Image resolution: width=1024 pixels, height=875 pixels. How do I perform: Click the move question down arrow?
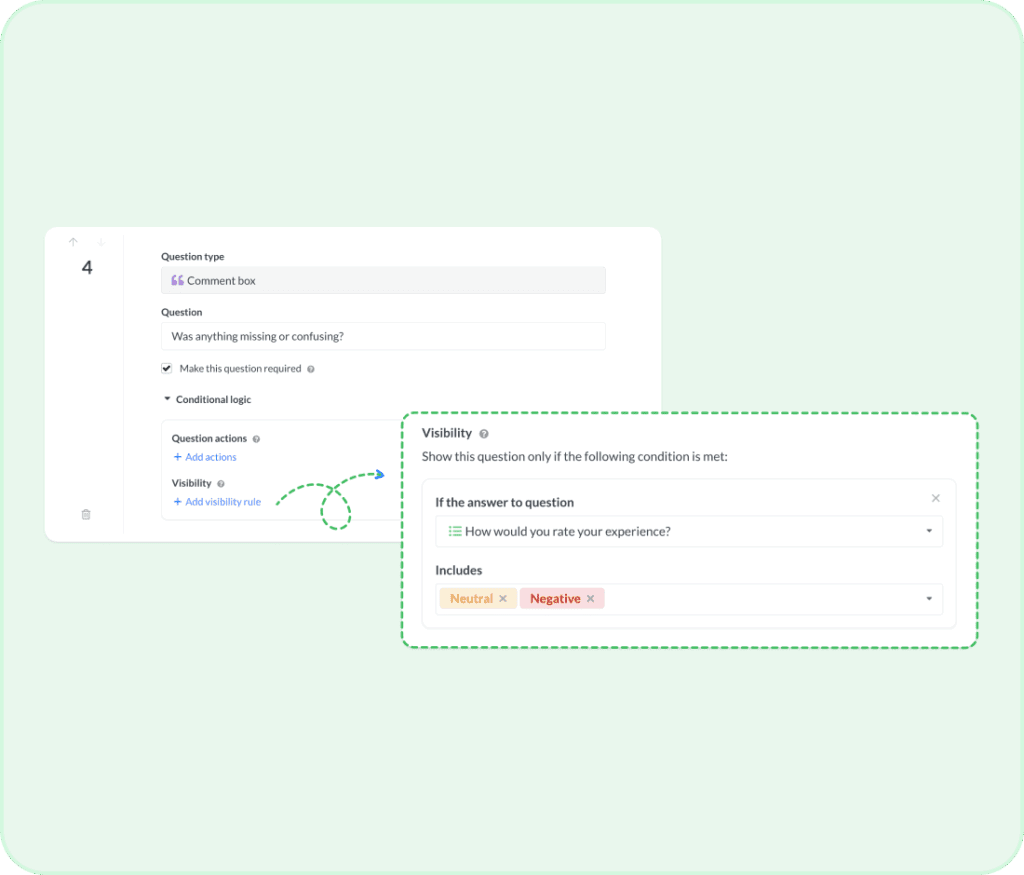[101, 242]
